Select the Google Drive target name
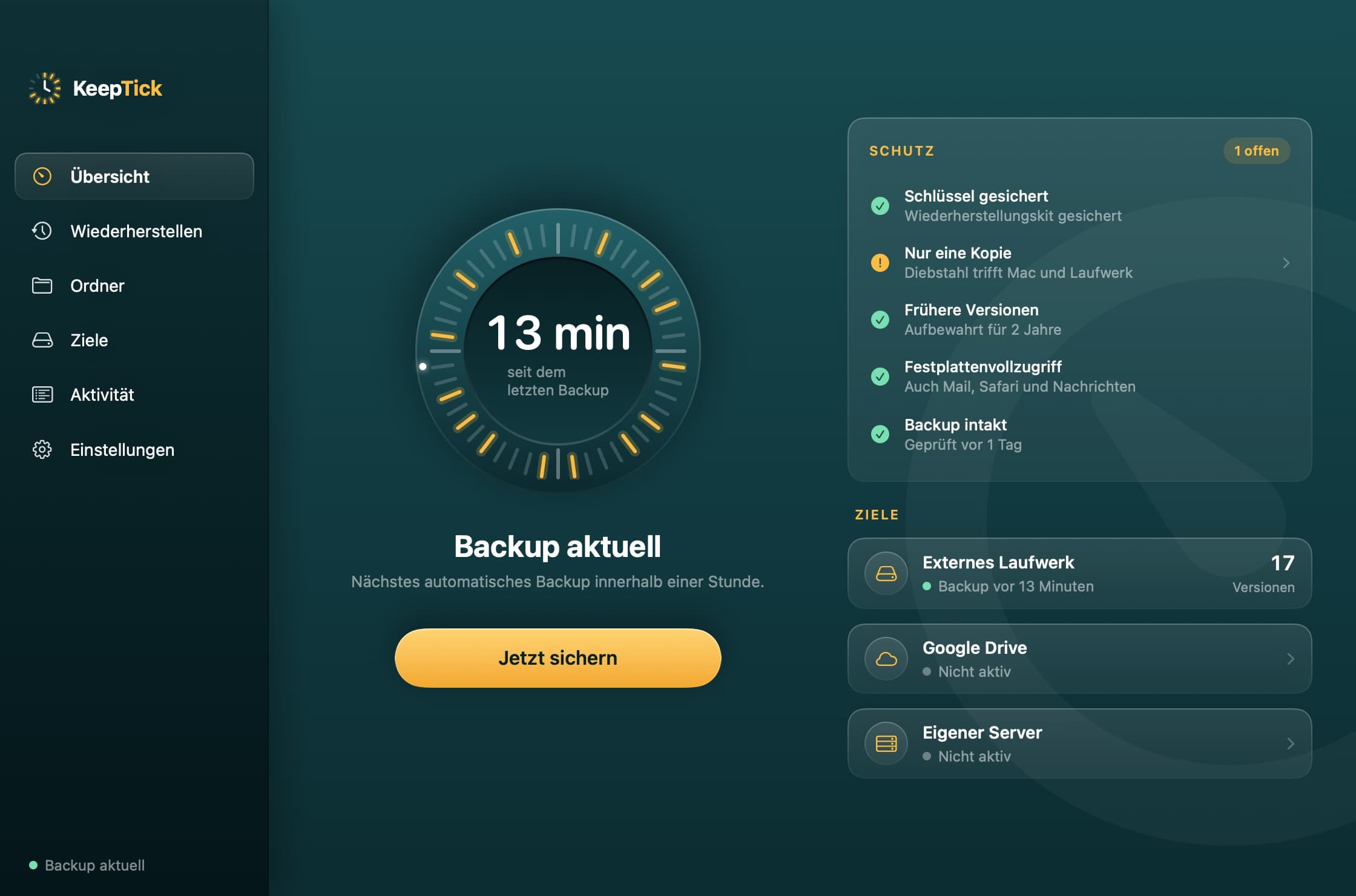 [975, 648]
